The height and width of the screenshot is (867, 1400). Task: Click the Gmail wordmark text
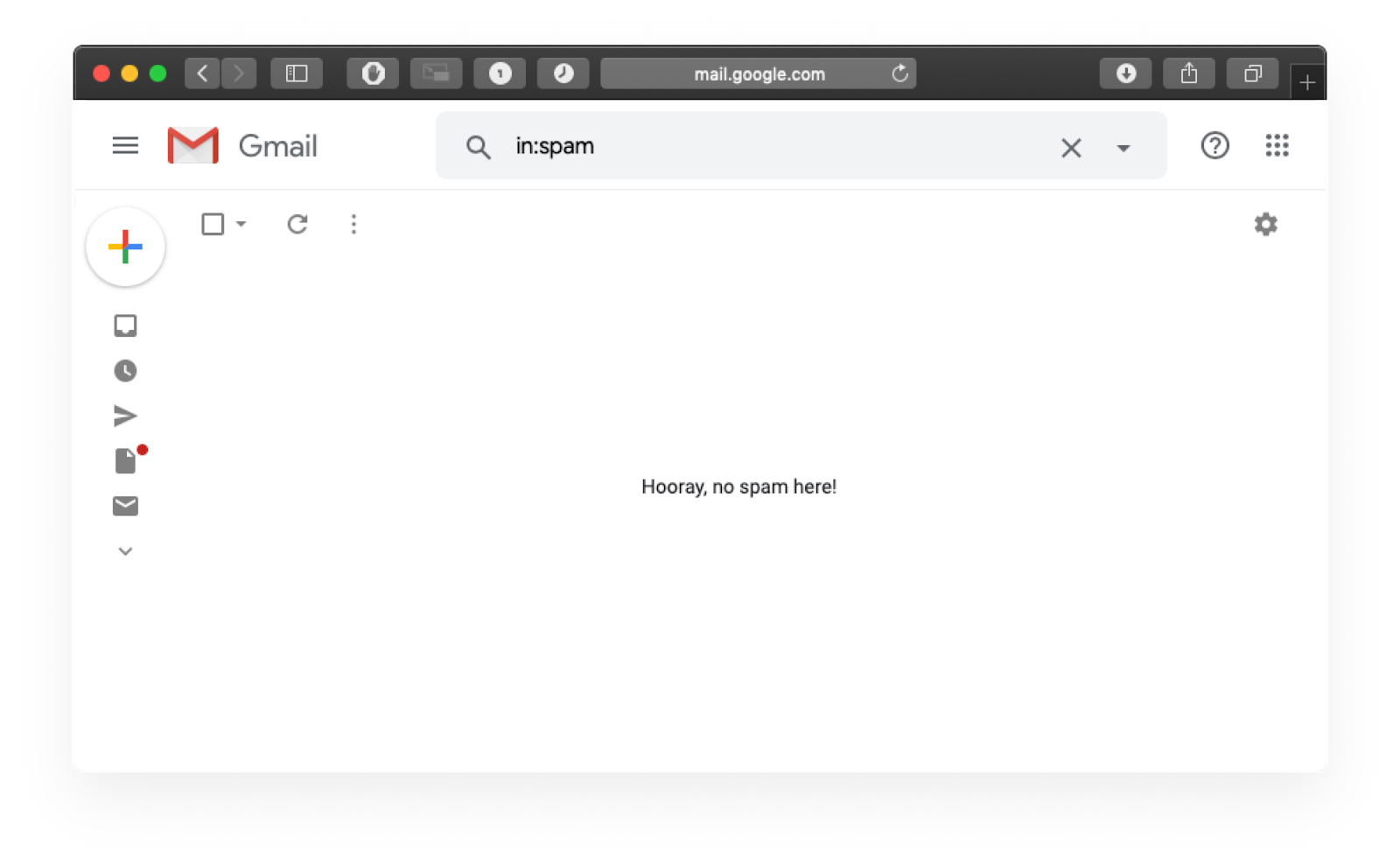tap(277, 146)
